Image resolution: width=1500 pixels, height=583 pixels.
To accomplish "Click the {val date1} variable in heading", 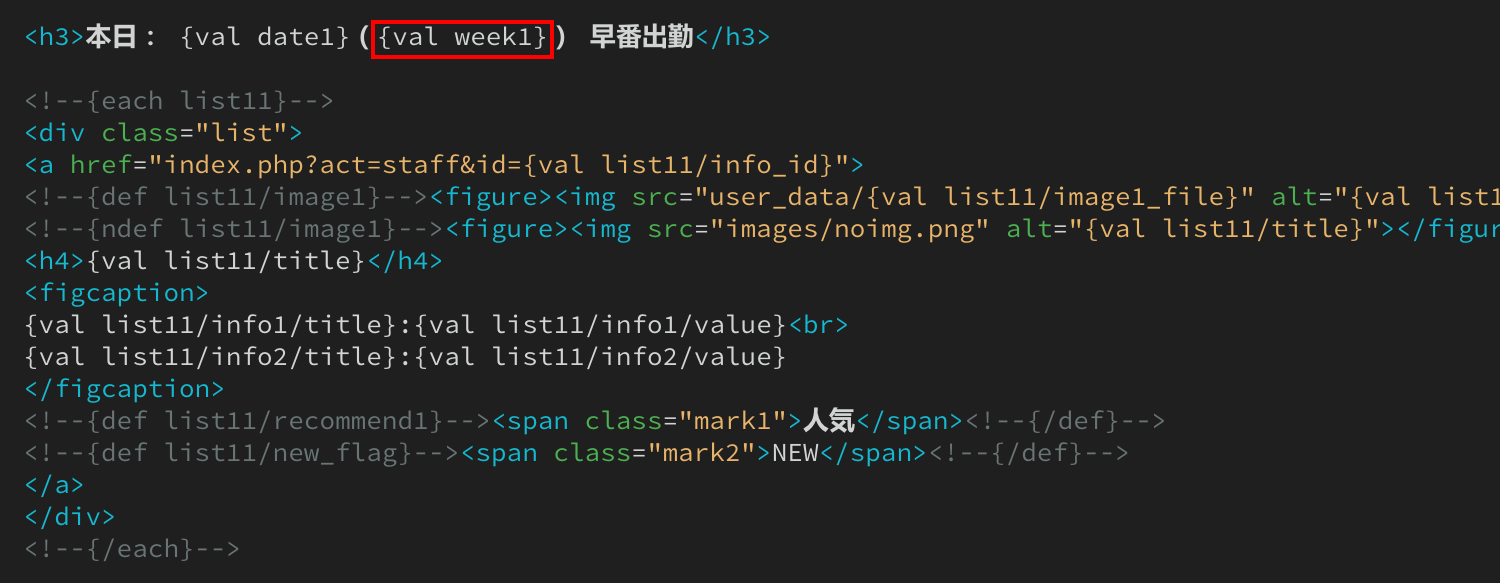I will click(x=265, y=38).
